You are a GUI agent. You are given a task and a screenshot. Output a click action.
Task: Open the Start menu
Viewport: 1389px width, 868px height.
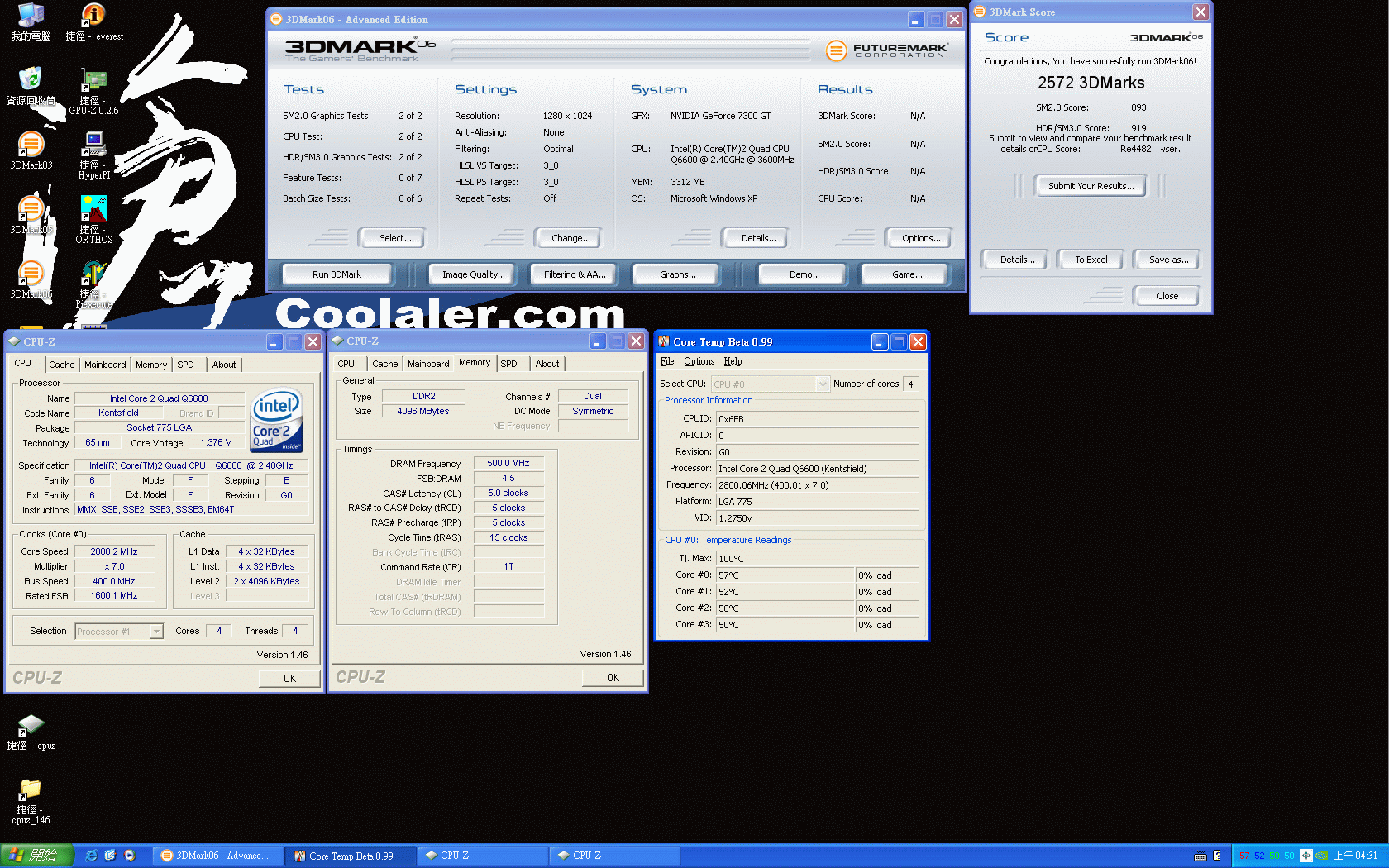(37, 856)
